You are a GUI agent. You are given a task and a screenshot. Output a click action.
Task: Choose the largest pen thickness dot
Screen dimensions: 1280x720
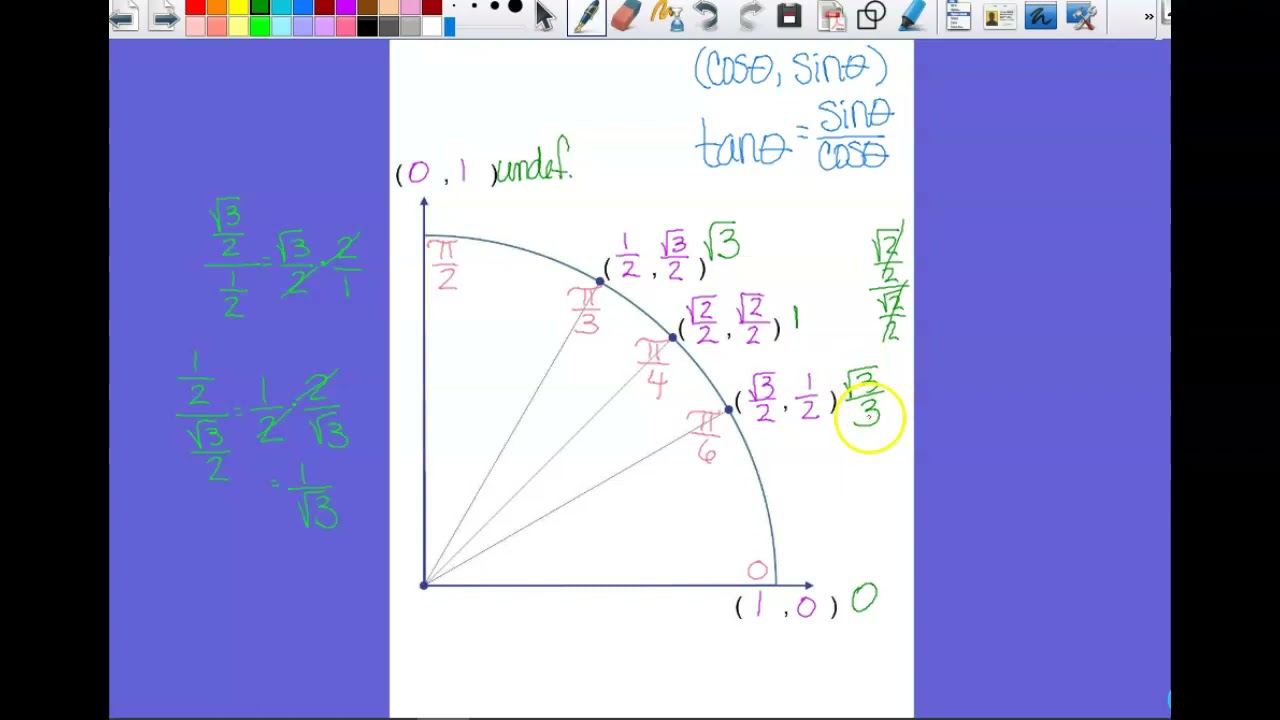pos(515,5)
